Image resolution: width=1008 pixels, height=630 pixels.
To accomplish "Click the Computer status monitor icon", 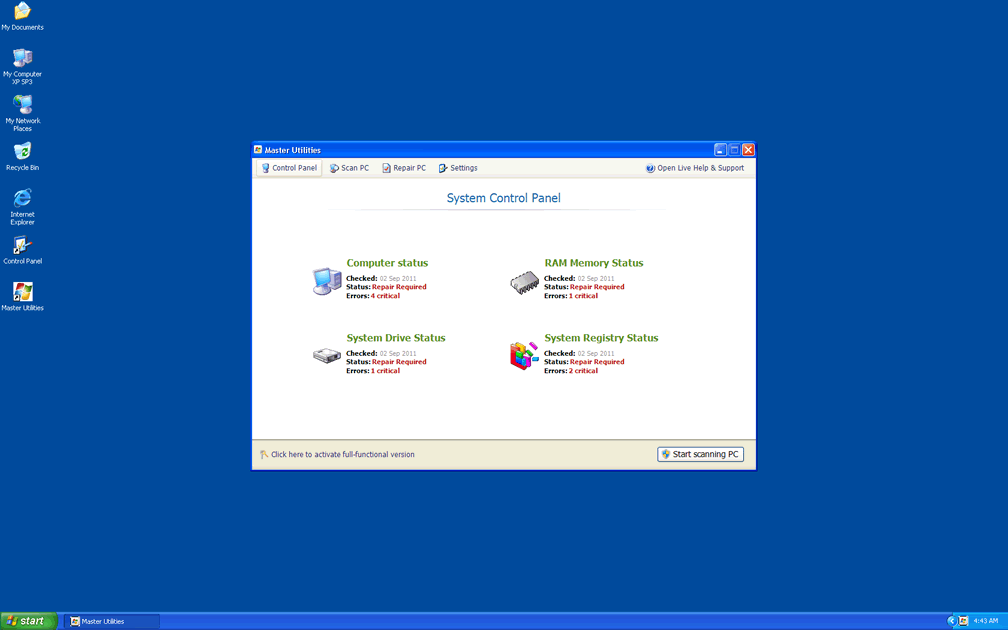I will click(326, 281).
